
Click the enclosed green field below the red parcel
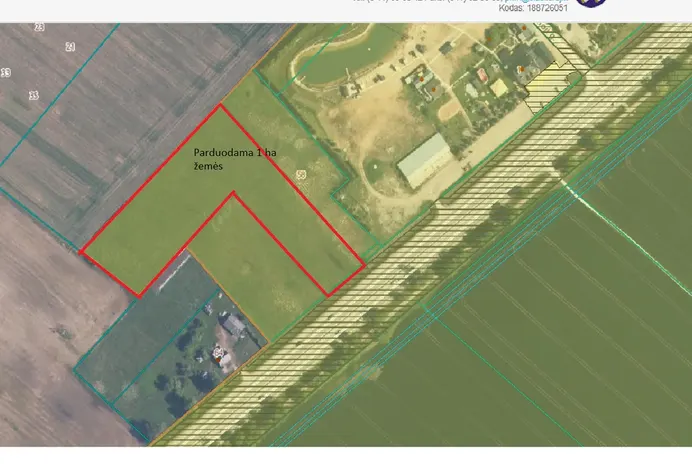[254, 265]
